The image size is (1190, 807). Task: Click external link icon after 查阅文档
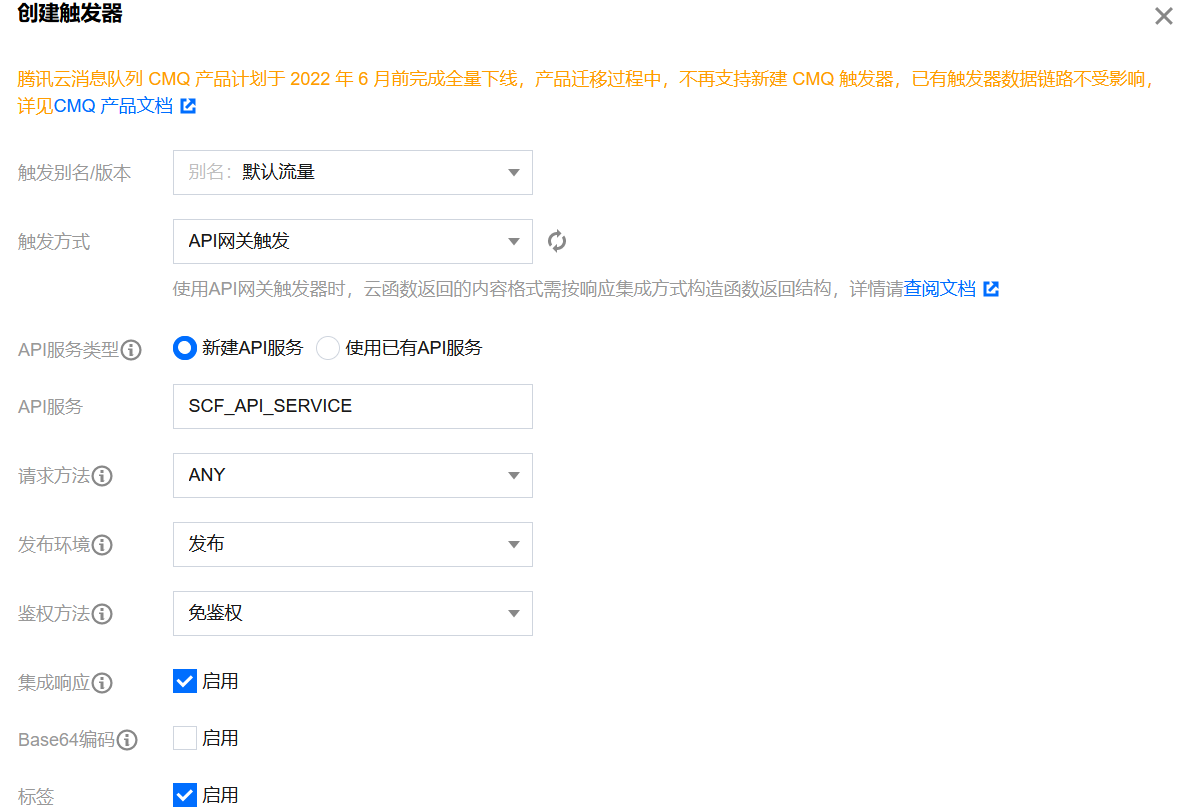pos(991,289)
